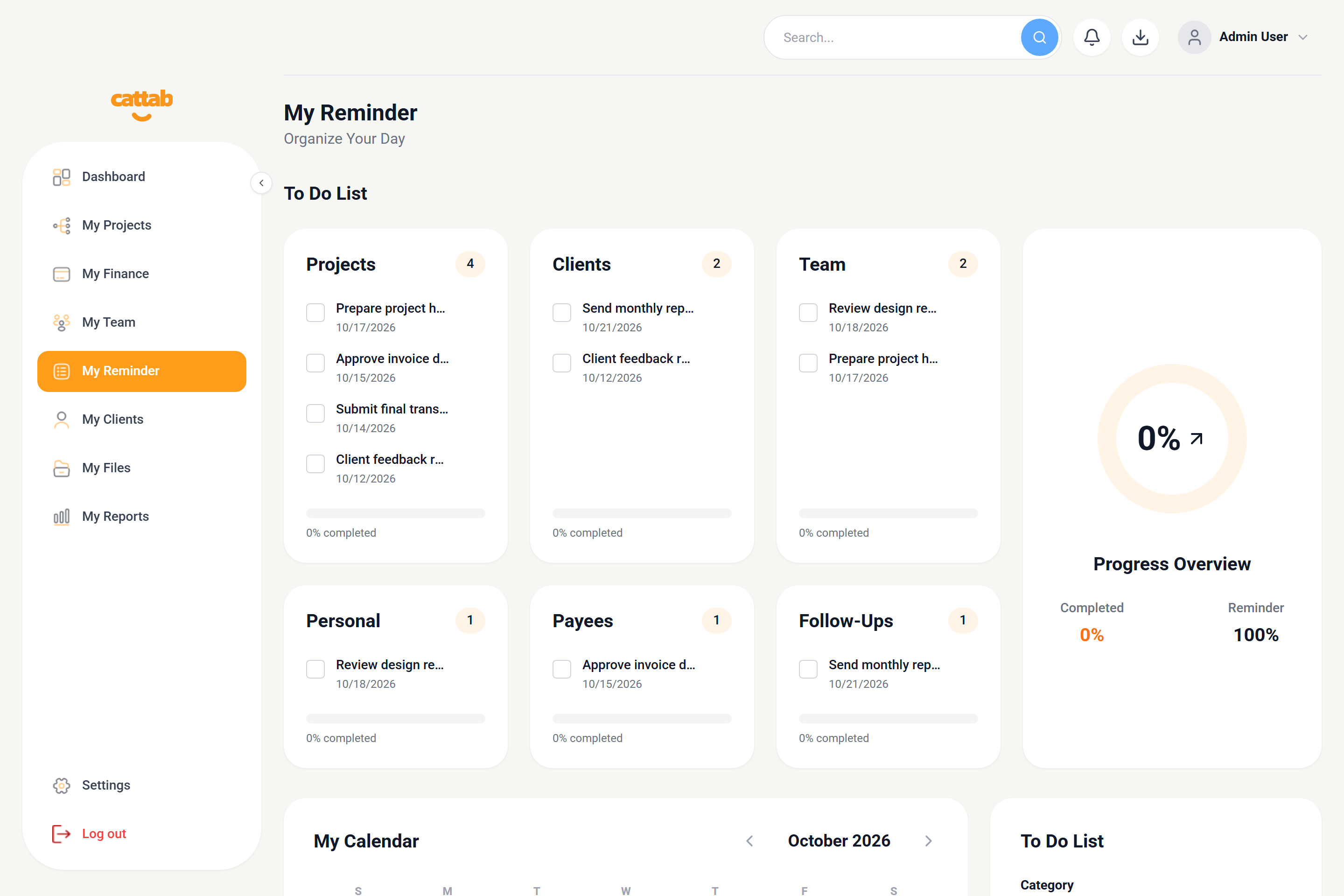
Task: Open the notifications bell
Action: [1092, 37]
